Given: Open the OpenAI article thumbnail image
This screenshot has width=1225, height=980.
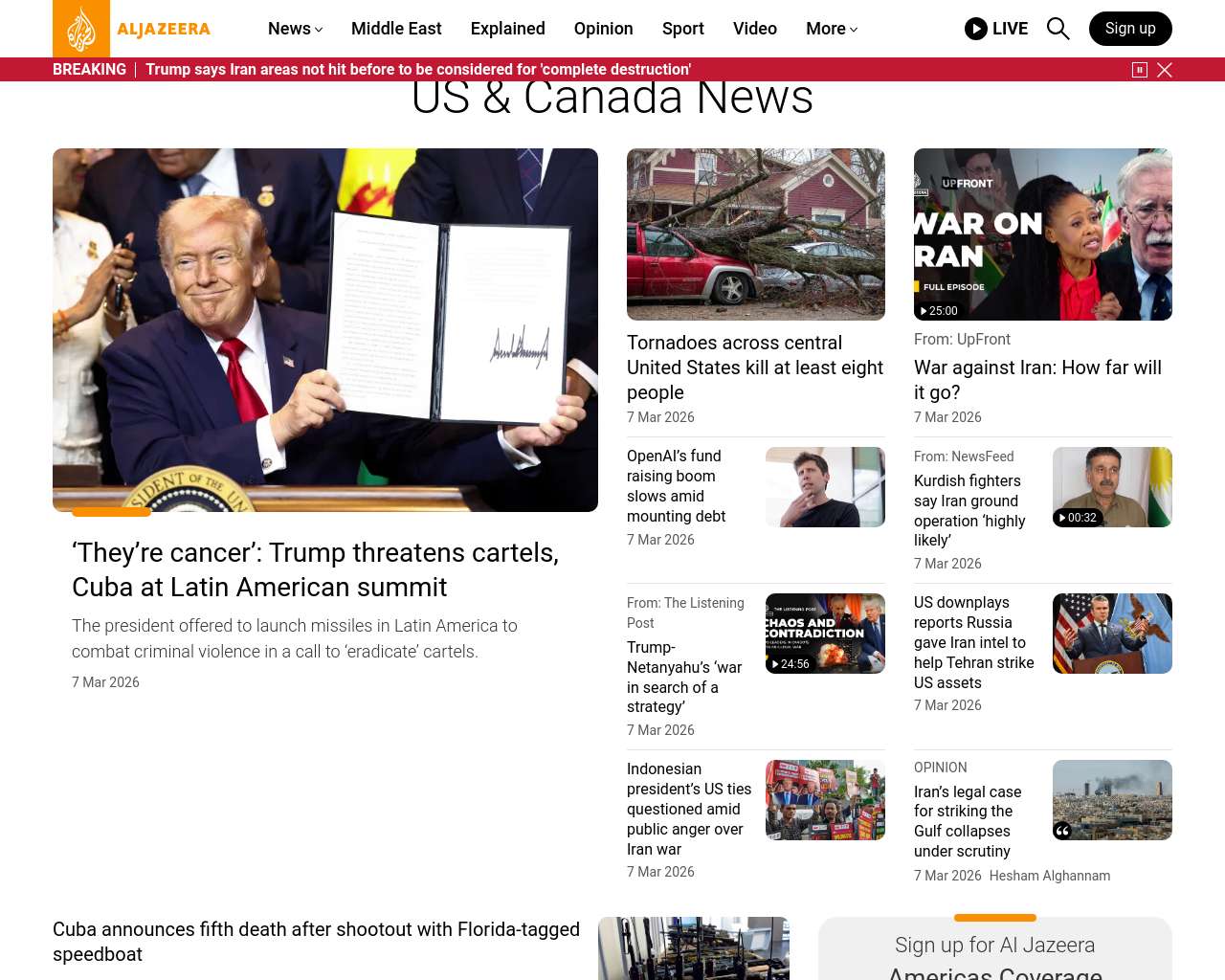Looking at the screenshot, I should pos(825,487).
